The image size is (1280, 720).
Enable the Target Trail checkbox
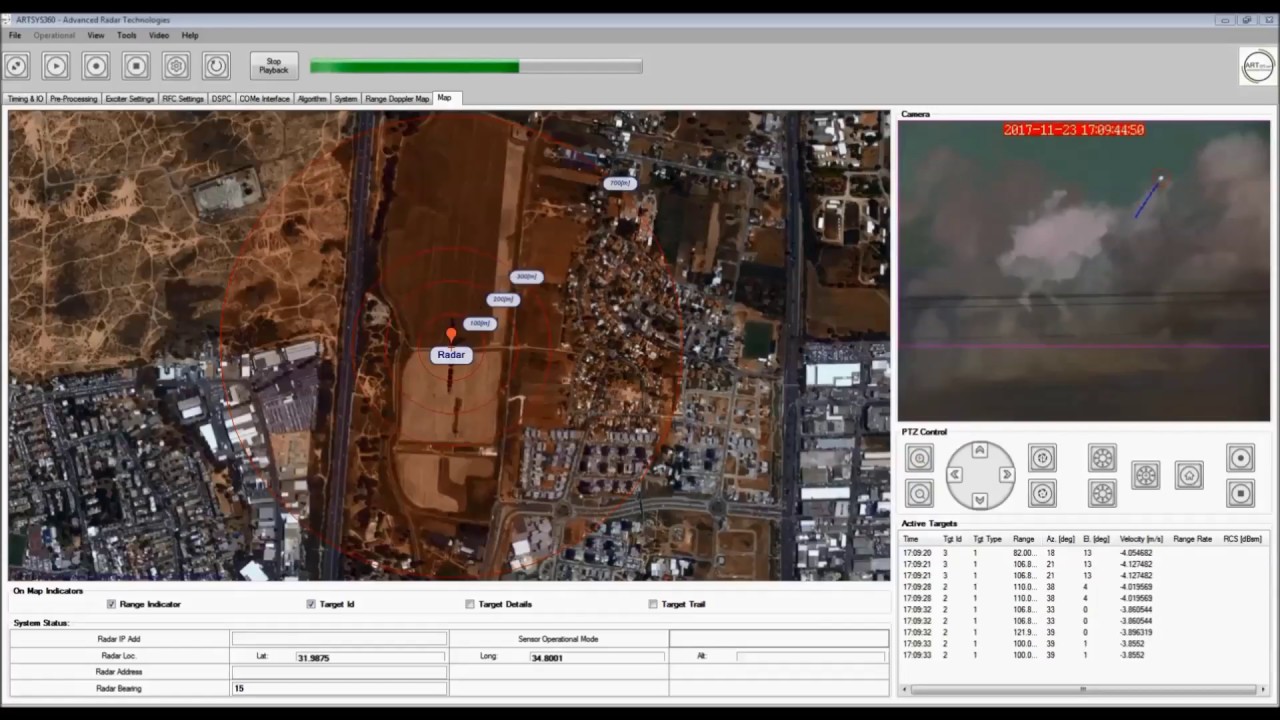pos(653,604)
